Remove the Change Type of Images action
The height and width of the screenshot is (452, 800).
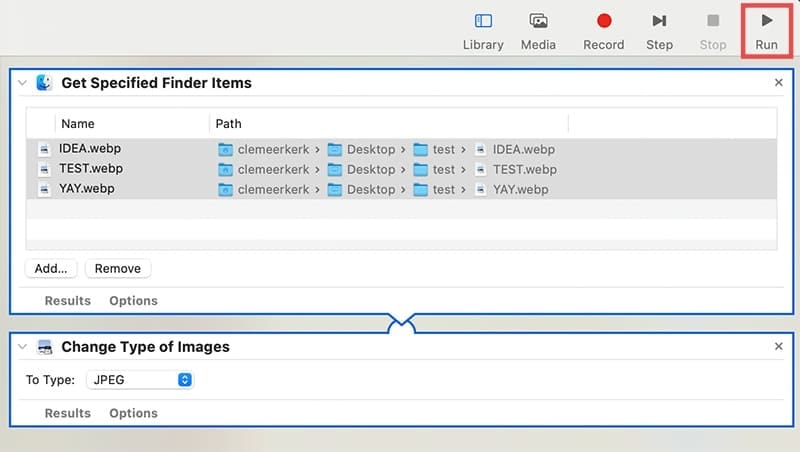[x=779, y=346]
